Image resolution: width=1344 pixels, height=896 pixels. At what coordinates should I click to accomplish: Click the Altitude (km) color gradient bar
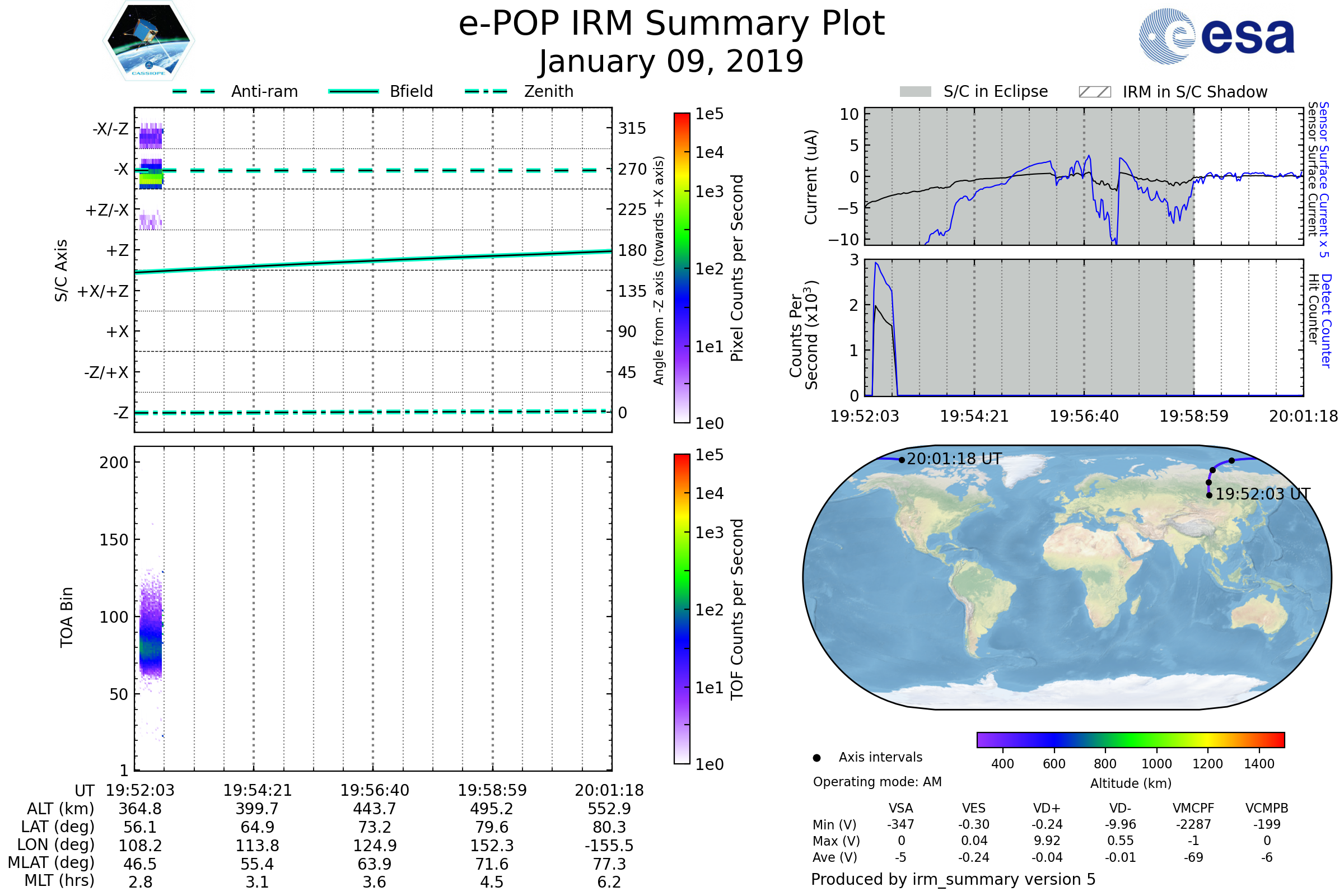click(1130, 740)
